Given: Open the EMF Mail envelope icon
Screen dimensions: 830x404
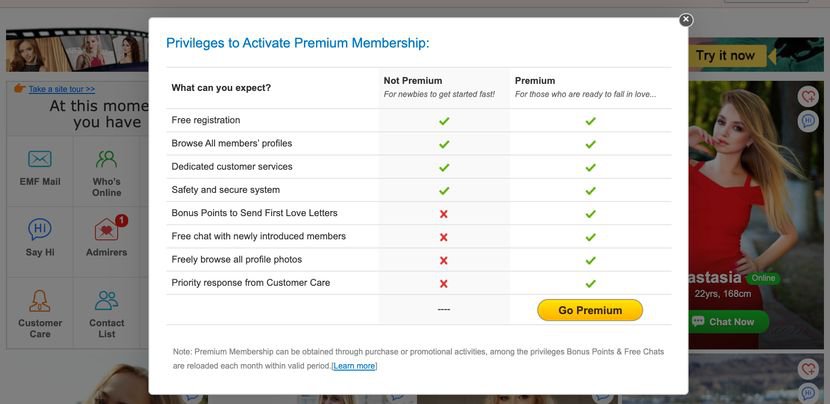Looking at the screenshot, I should pos(40,159).
